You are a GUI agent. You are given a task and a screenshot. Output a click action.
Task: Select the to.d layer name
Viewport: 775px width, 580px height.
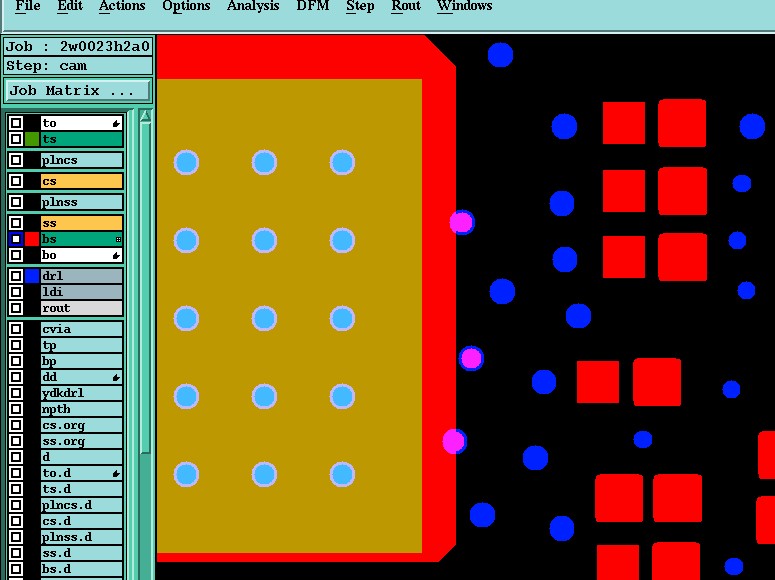(82, 473)
